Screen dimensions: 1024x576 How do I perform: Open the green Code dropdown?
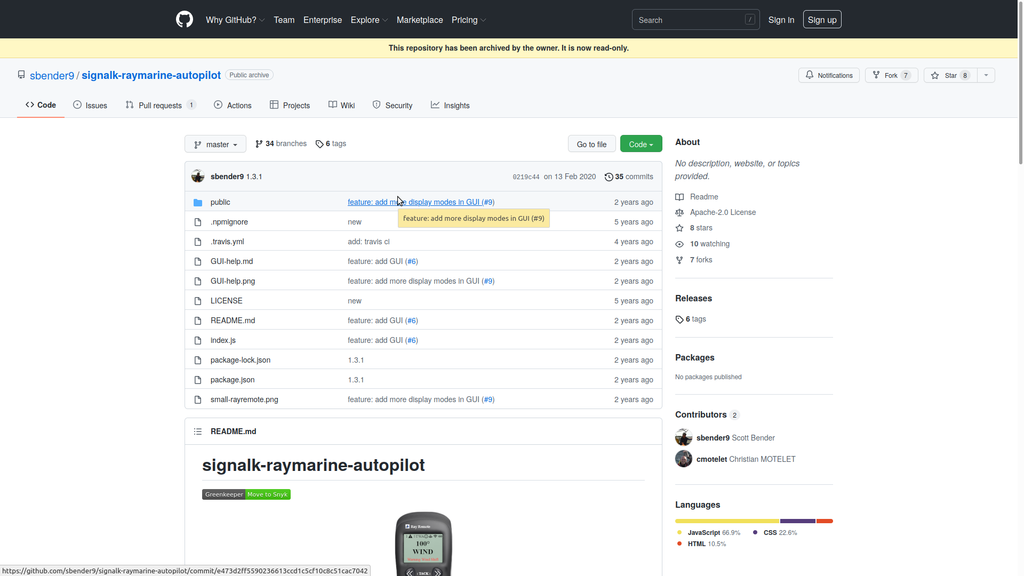(641, 144)
